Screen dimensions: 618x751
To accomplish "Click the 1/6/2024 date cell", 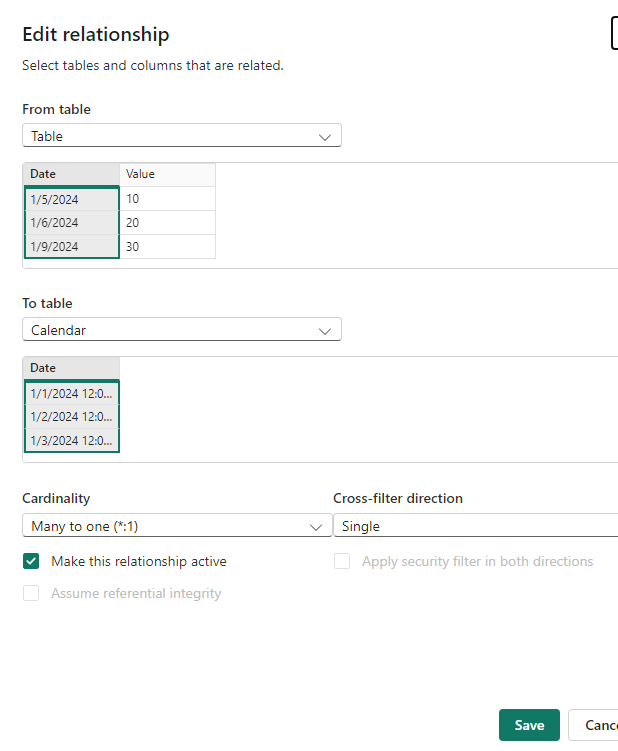I will pyautogui.click(x=71, y=223).
